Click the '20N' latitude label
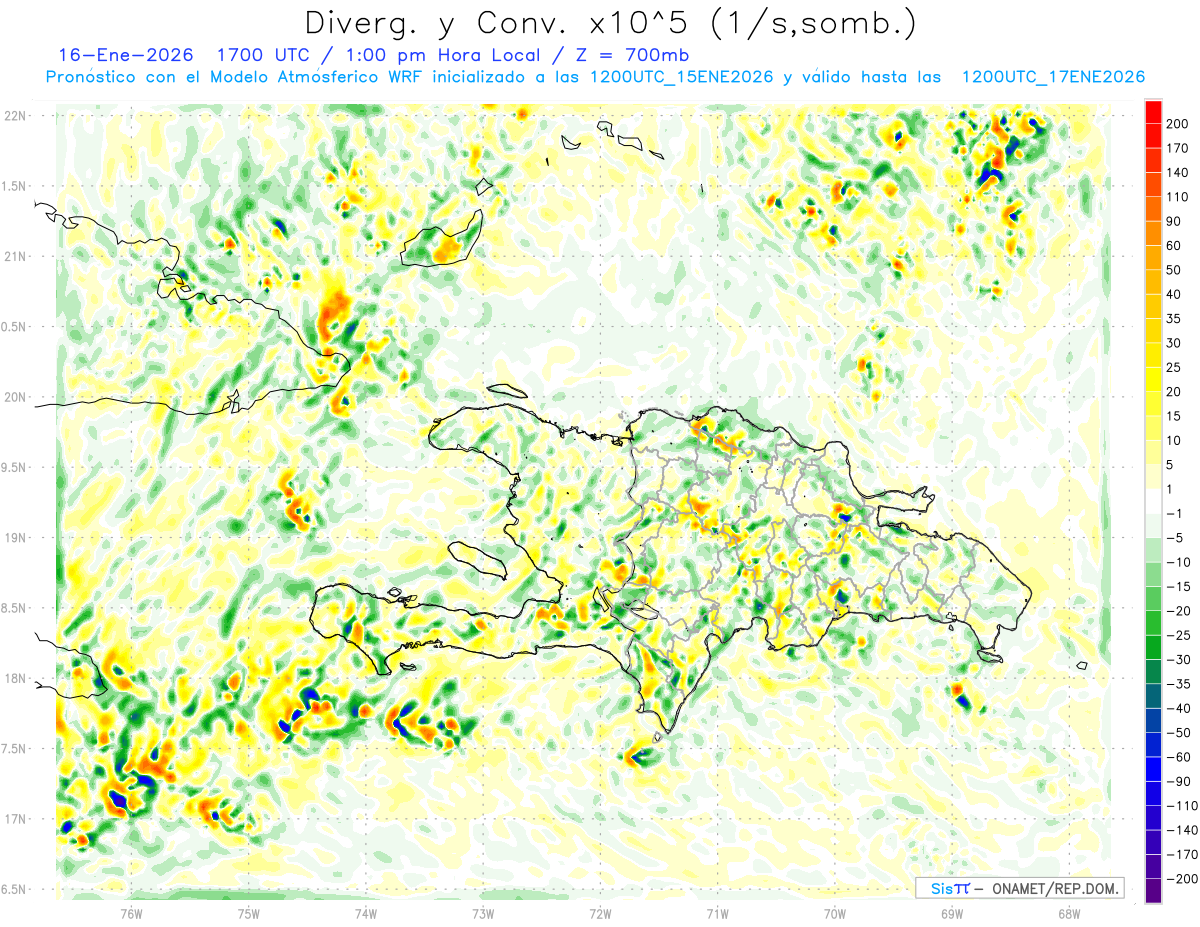1200x927 pixels. tap(14, 397)
